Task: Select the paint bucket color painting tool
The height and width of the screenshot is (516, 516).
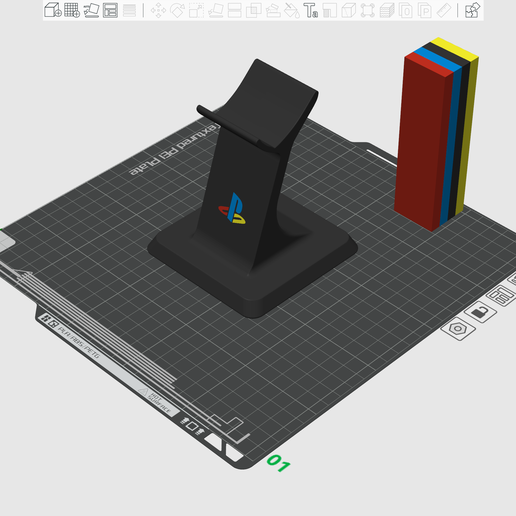Action: (x=292, y=10)
